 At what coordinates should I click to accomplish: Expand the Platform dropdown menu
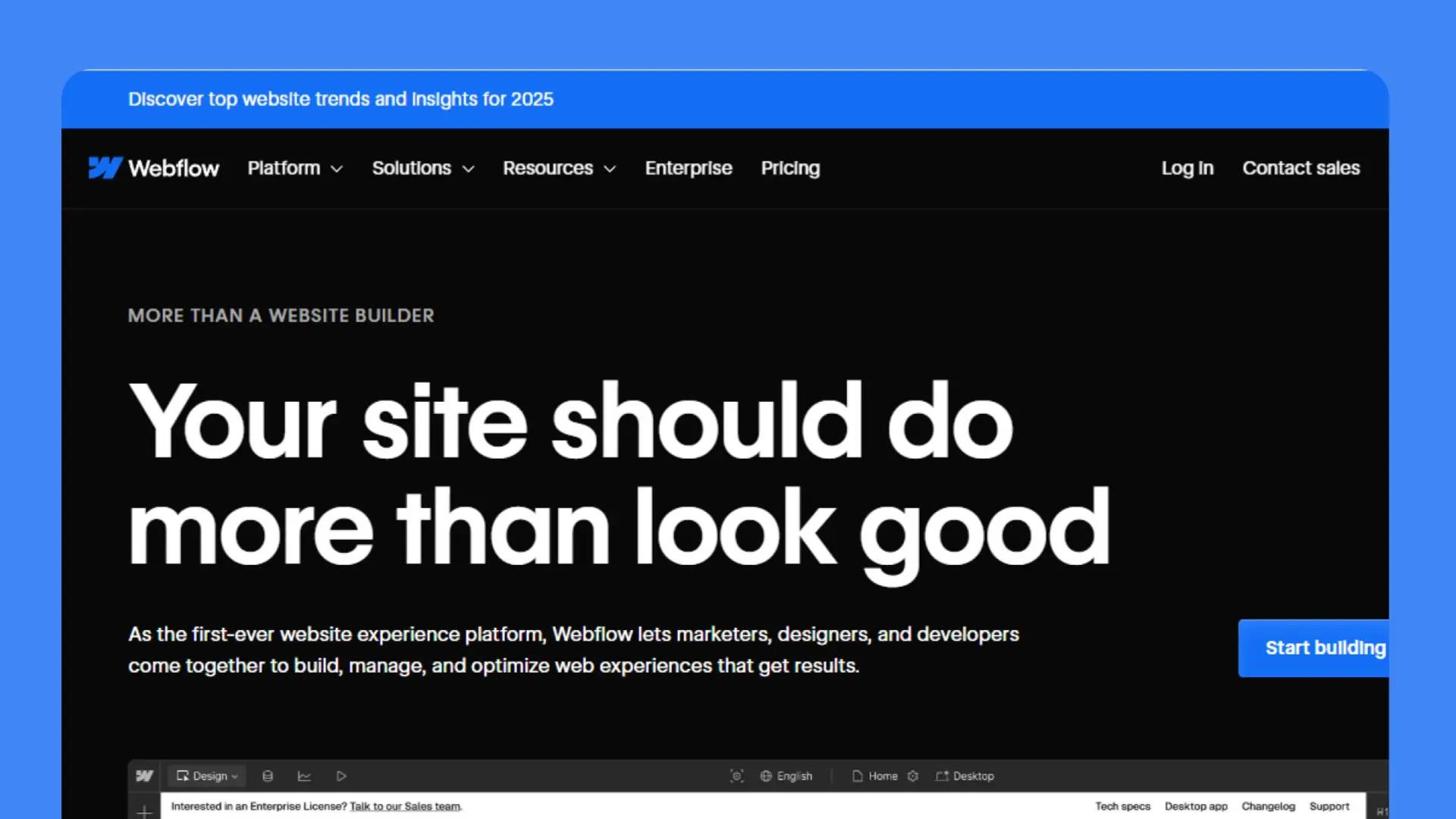(x=295, y=168)
